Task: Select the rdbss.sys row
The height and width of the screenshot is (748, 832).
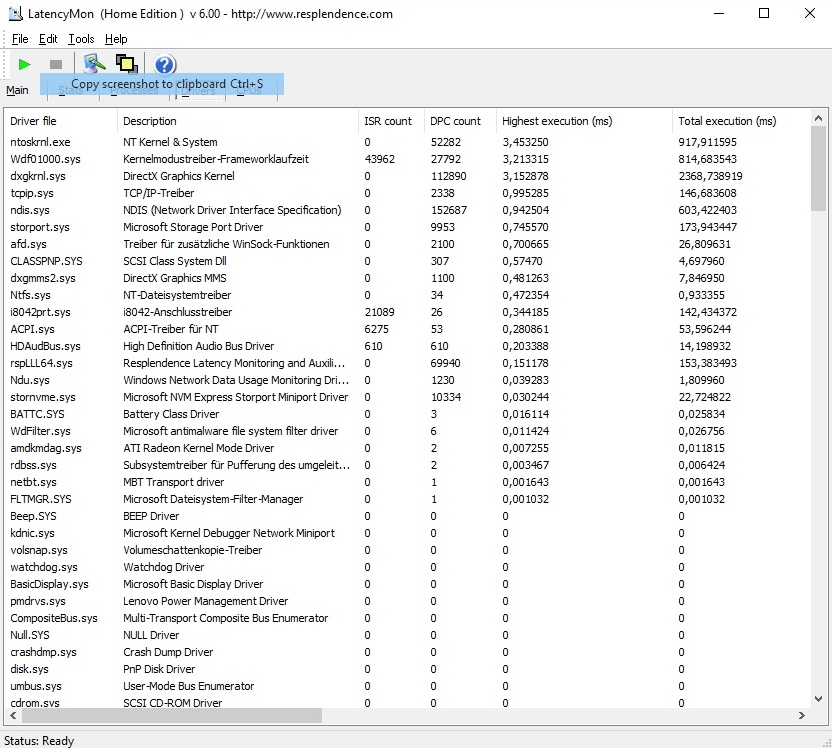Action: tap(408, 465)
